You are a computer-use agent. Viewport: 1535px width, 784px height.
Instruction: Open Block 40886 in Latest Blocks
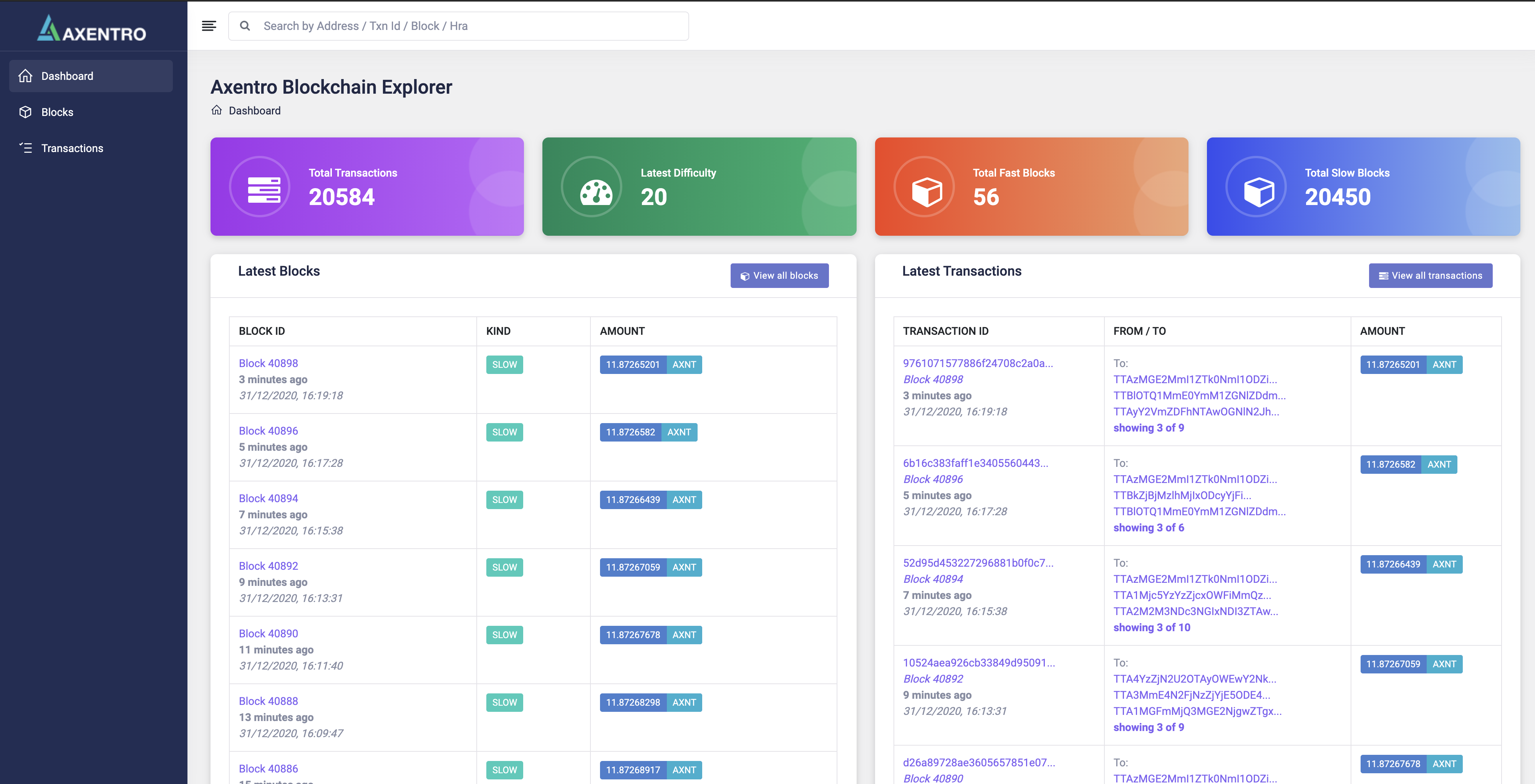pos(268,769)
